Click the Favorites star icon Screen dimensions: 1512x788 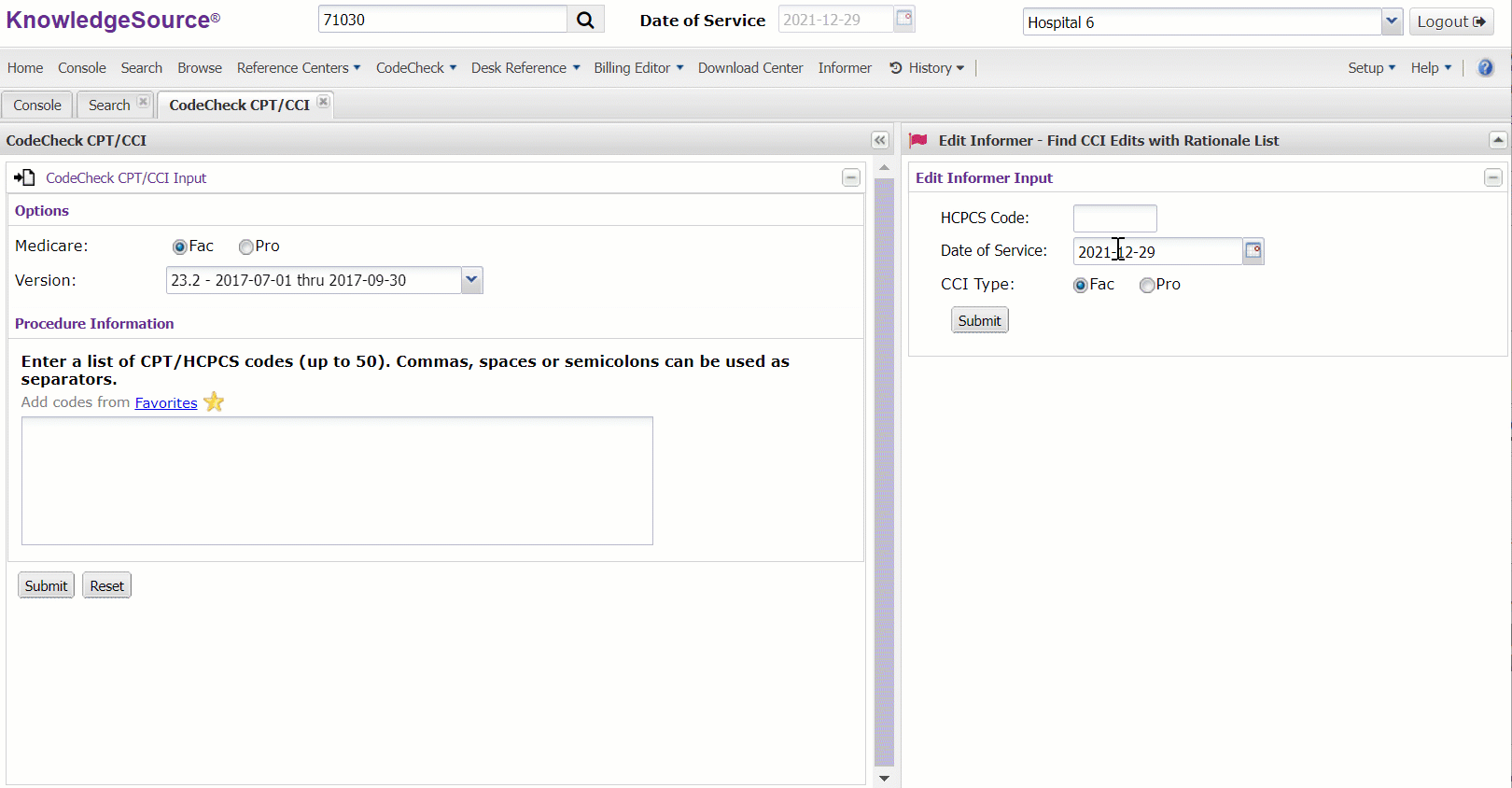click(x=214, y=402)
